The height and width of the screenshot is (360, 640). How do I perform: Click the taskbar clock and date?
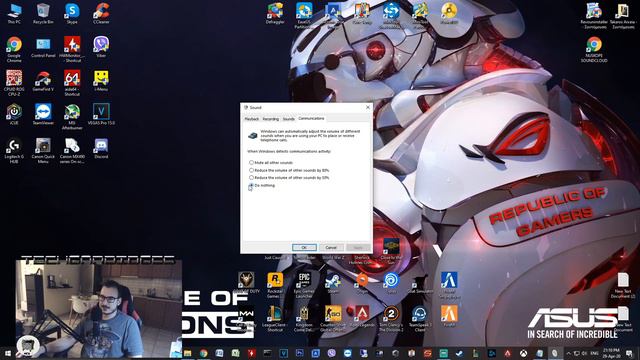(x=611, y=353)
